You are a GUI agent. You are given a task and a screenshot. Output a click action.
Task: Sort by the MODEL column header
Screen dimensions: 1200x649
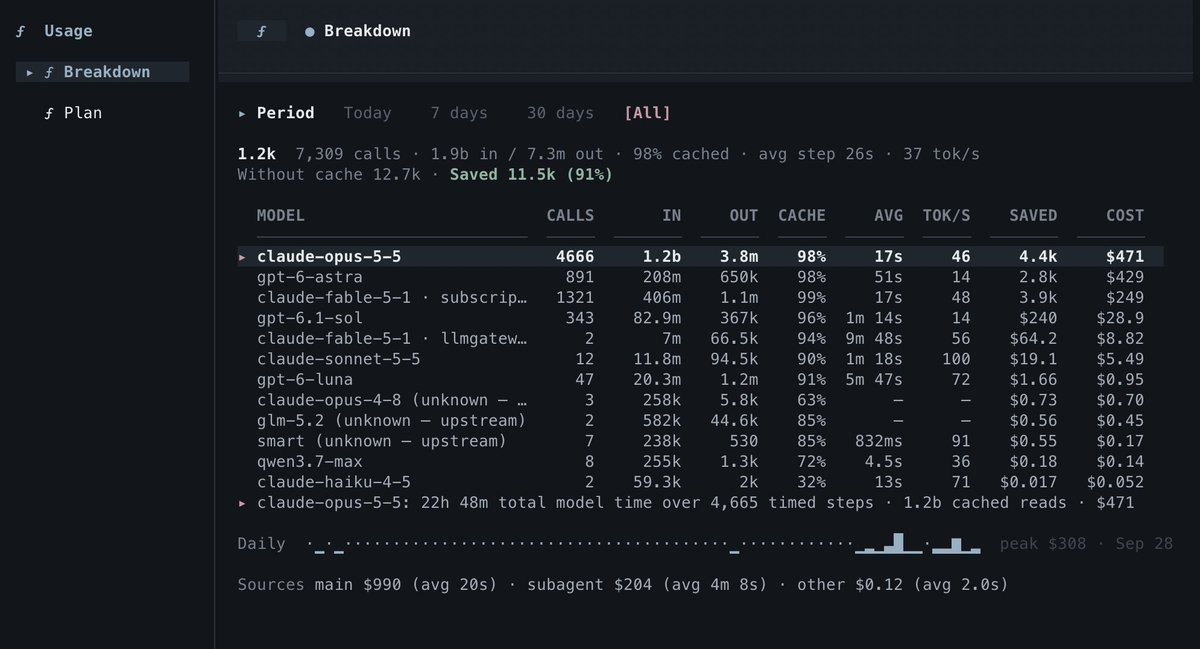281,215
